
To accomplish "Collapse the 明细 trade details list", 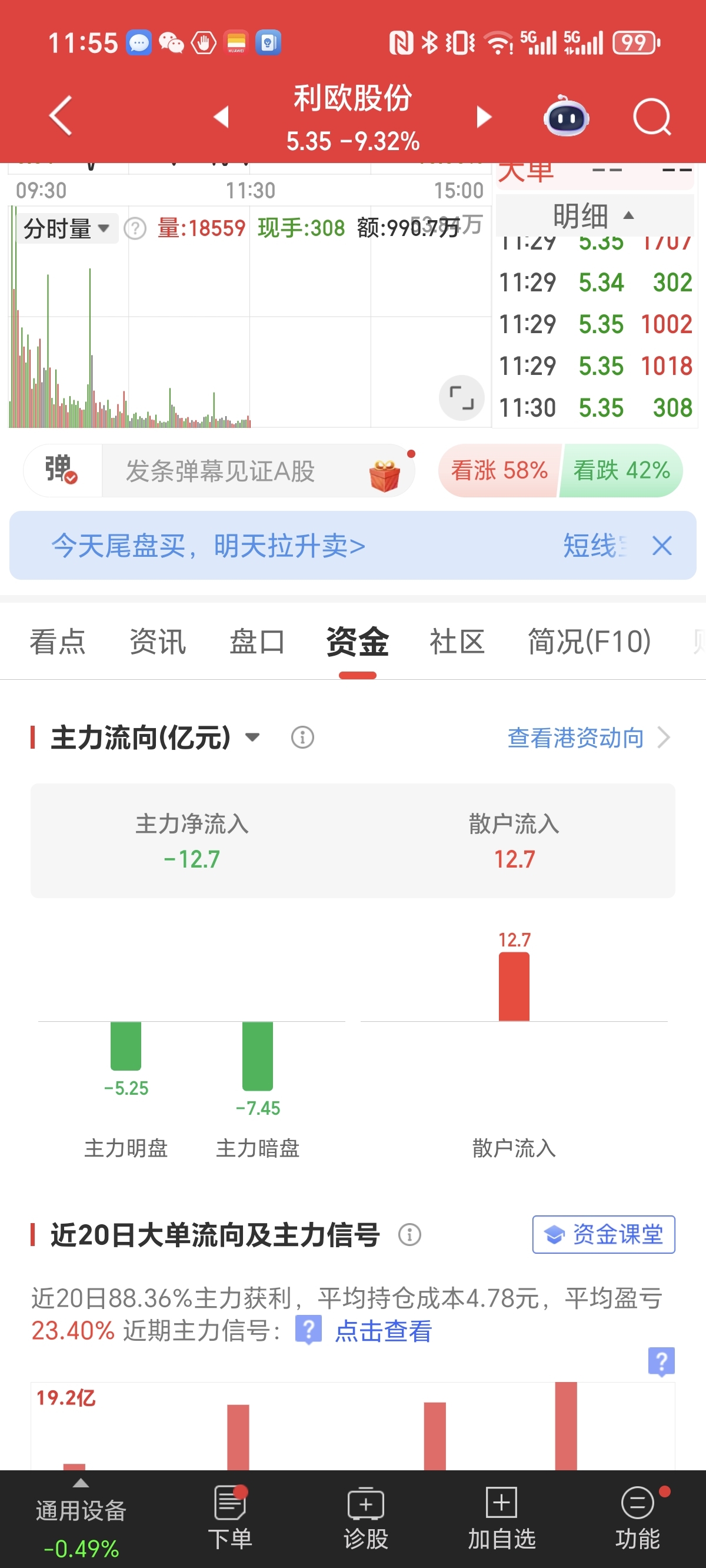I will pos(595,215).
